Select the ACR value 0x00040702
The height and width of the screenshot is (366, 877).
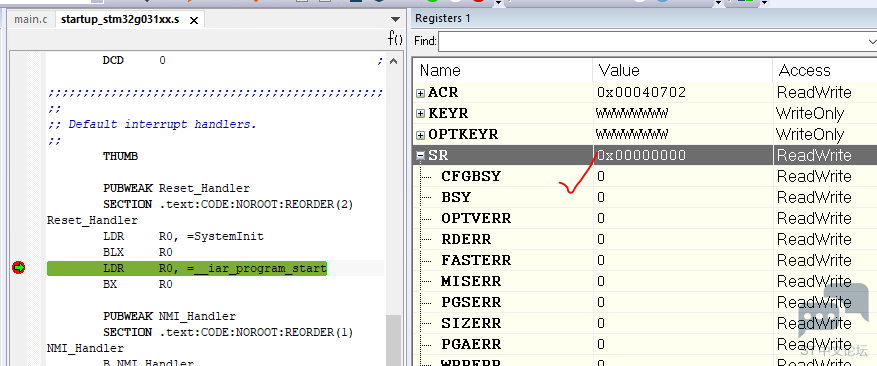click(641, 92)
